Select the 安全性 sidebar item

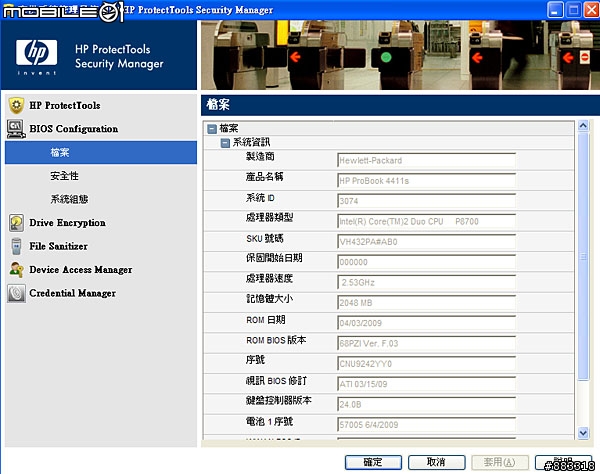64,176
